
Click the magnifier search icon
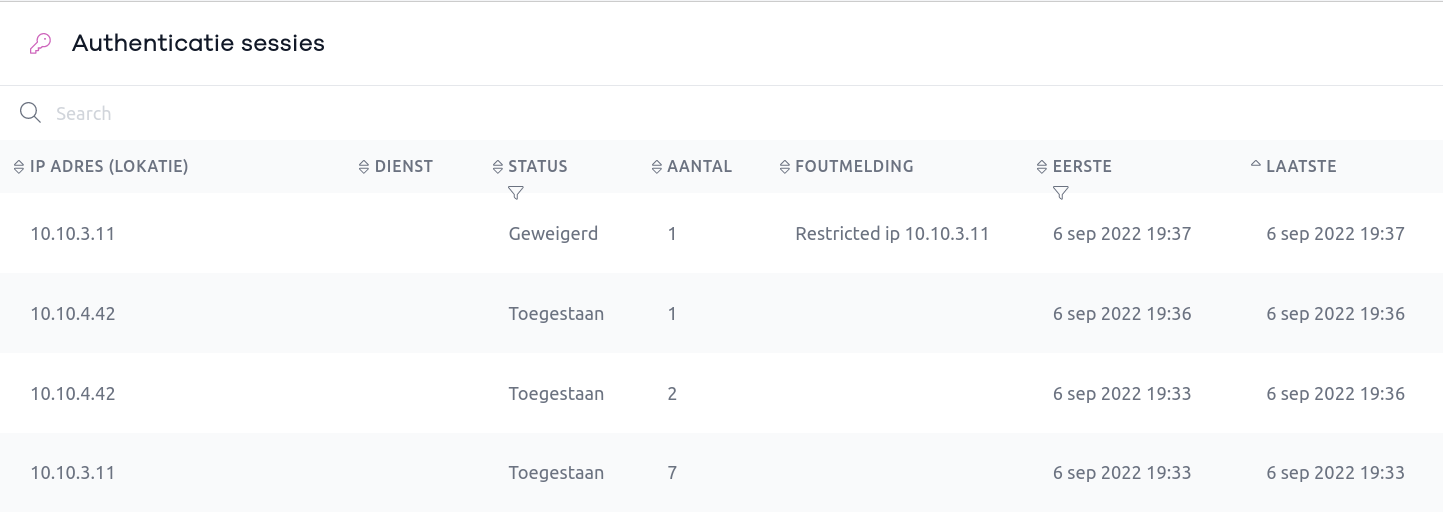(30, 113)
